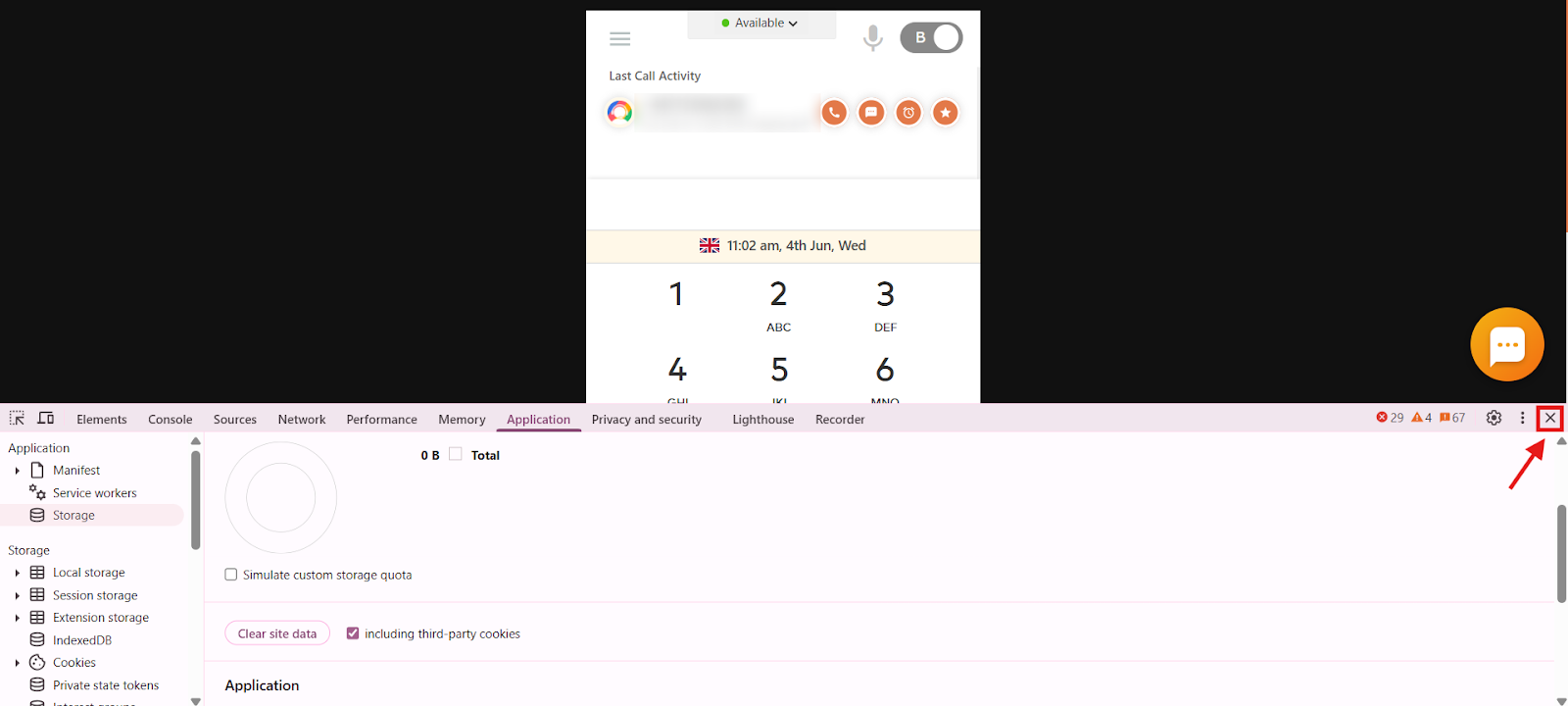Click the main panel vertical scrollbar thumb
The width and height of the screenshot is (1568, 706).
[x=1562, y=554]
